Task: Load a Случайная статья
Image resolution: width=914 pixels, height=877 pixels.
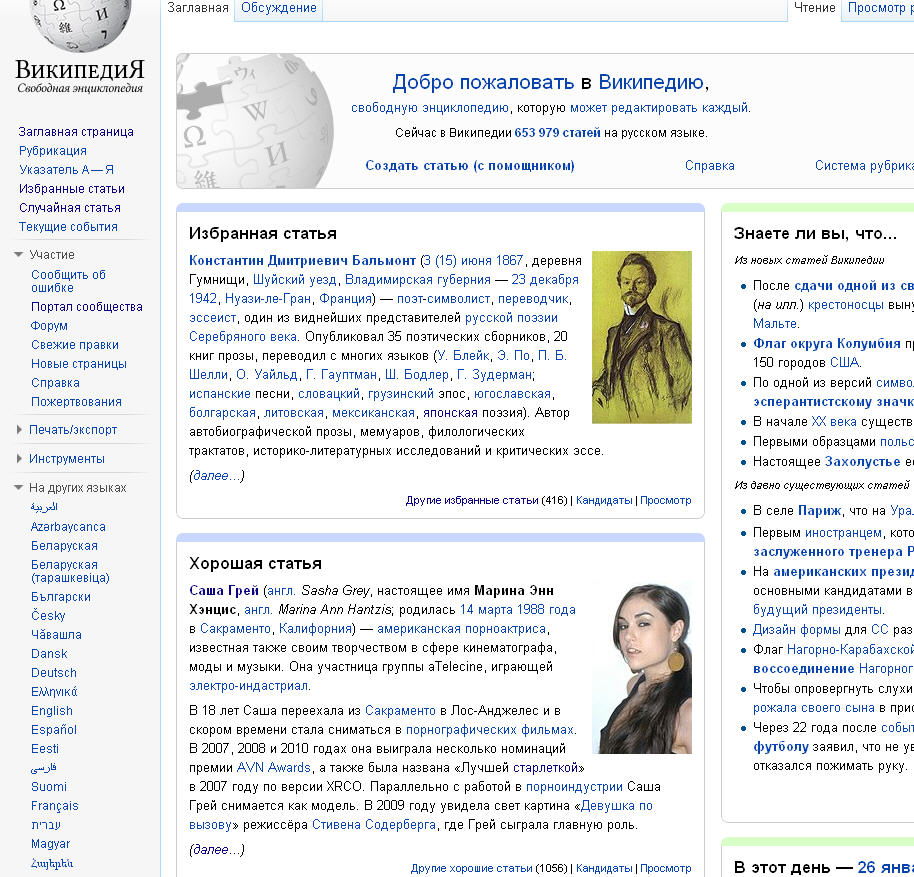Action: [x=70, y=208]
